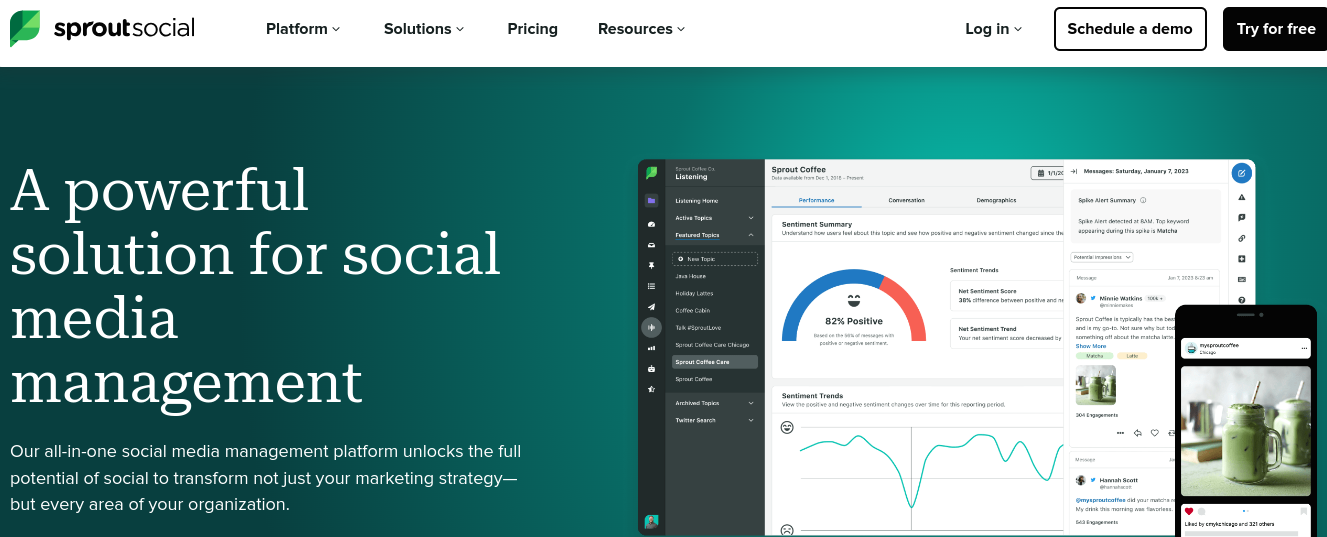The height and width of the screenshot is (537, 1327).
Task: Click the keyboard icon in right rail
Action: click(1241, 279)
